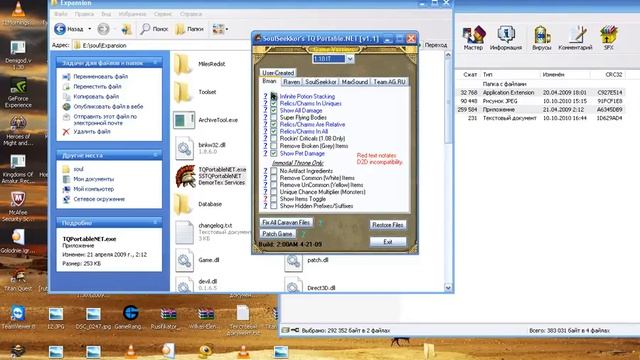Click the SFX icon in WinRAR toolbar

609,38
